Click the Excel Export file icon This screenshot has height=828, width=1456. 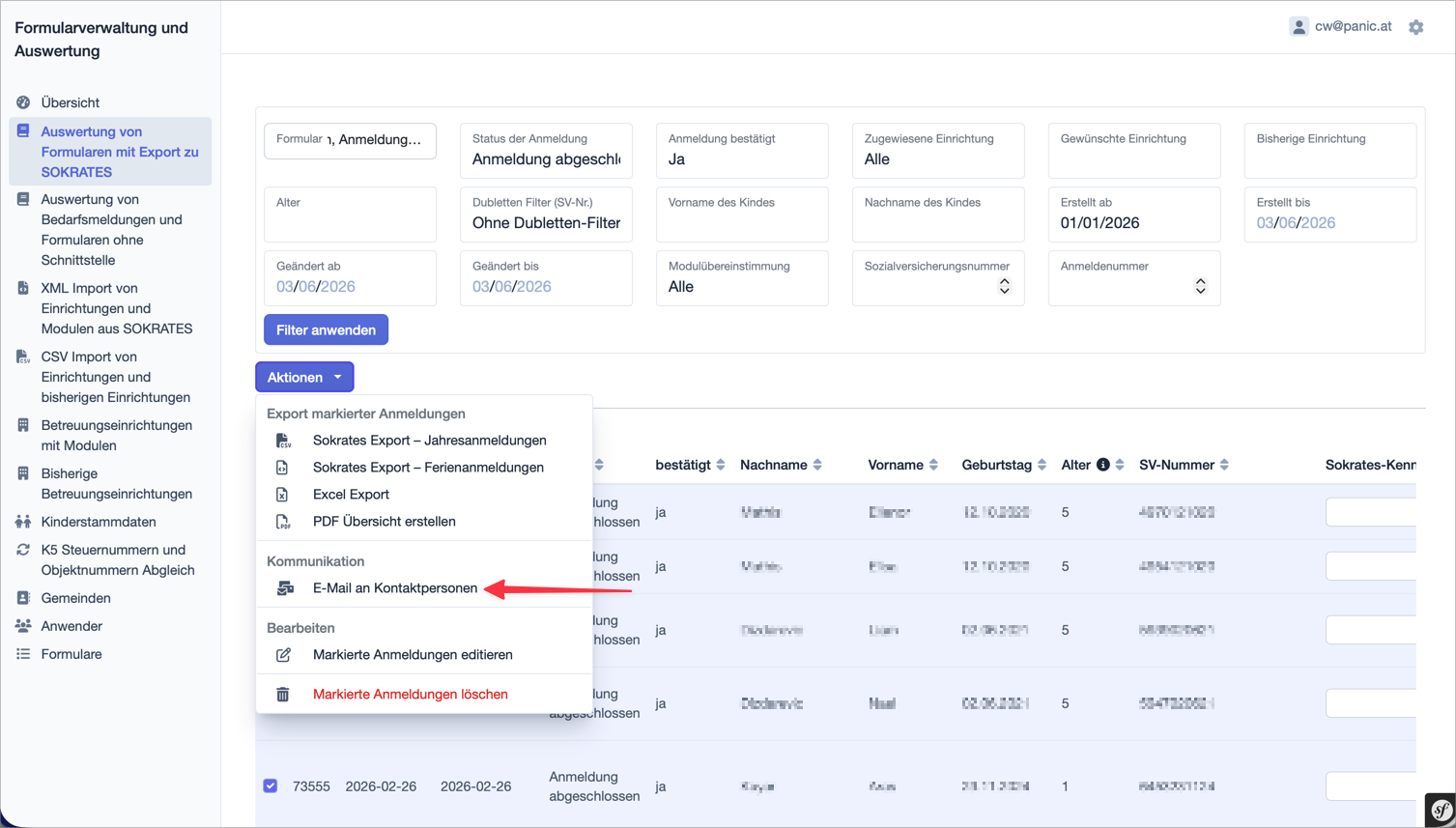point(283,494)
